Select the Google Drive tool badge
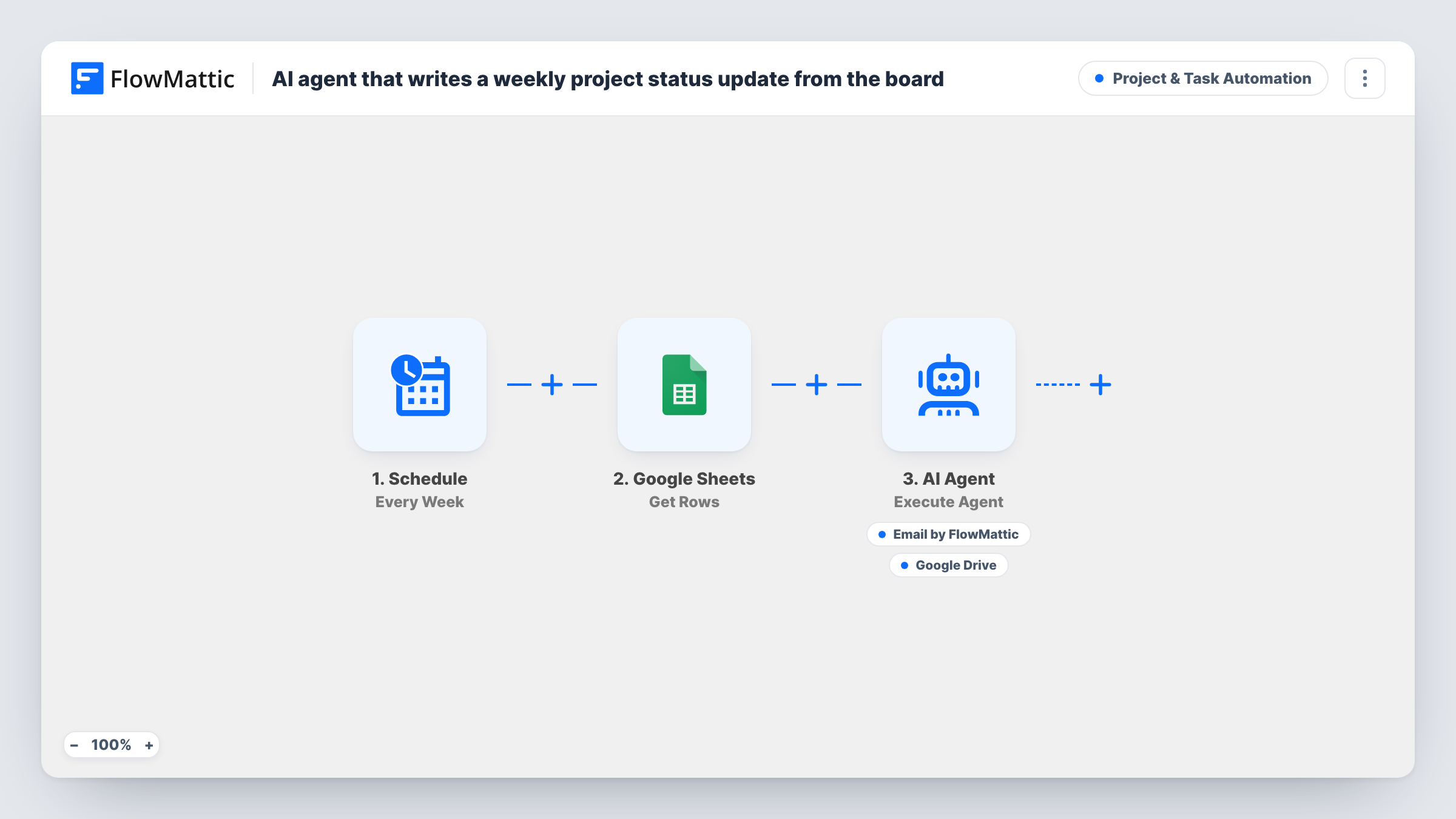 pyautogui.click(x=949, y=565)
